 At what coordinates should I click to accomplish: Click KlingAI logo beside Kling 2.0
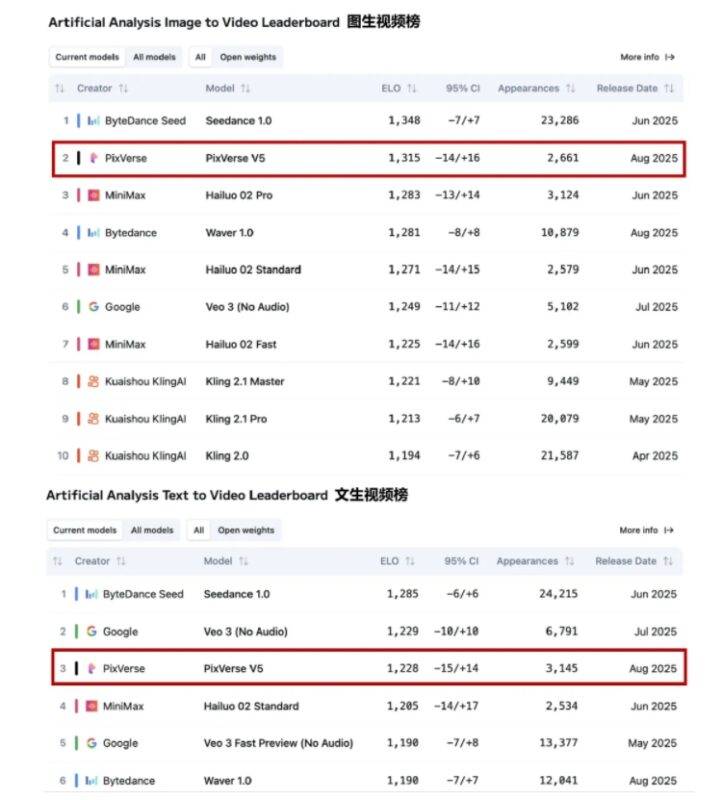[x=93, y=456]
